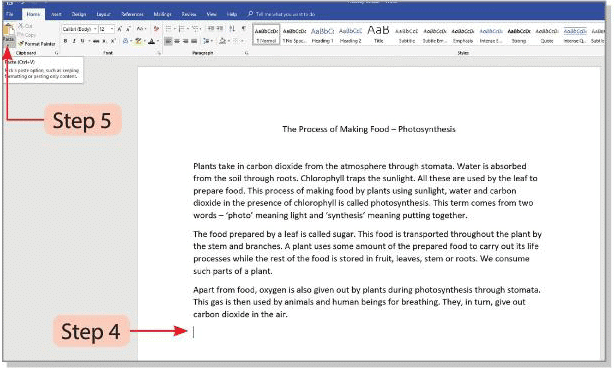Apply the Intense Quote style

point(575,34)
